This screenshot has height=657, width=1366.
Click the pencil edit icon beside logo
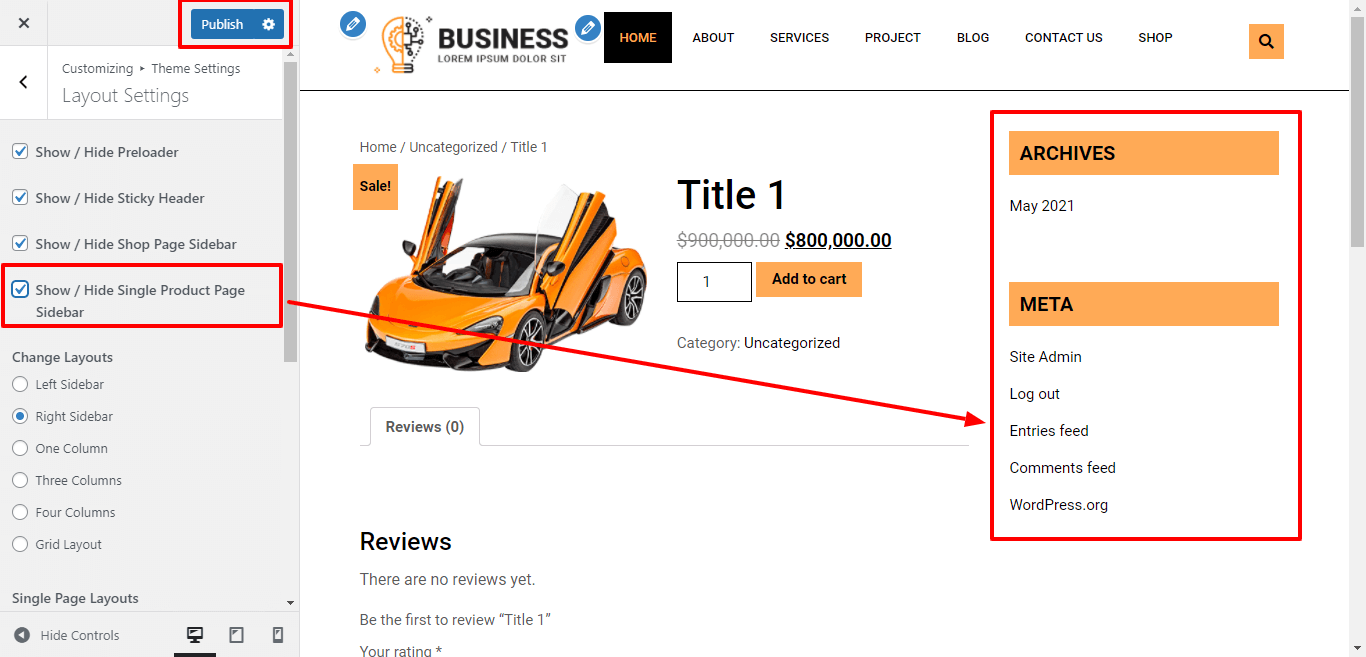[353, 25]
